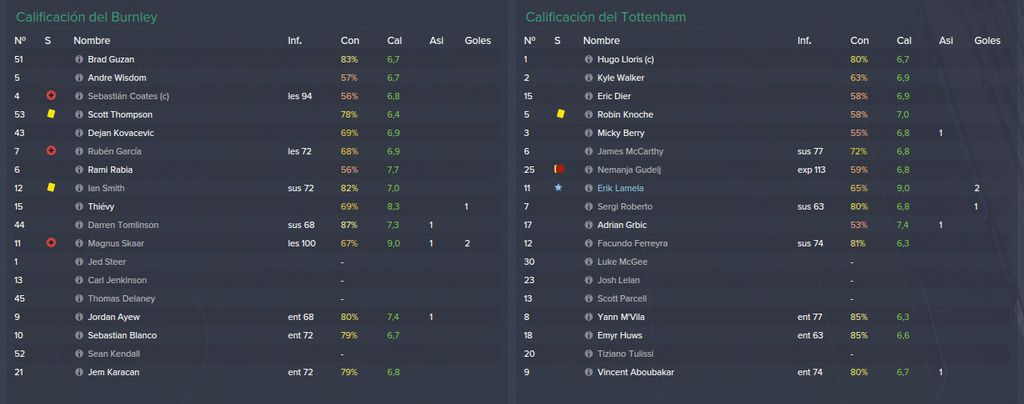
Task: Click the red injury cross next to Magnus Skaar
Action: coord(51,243)
